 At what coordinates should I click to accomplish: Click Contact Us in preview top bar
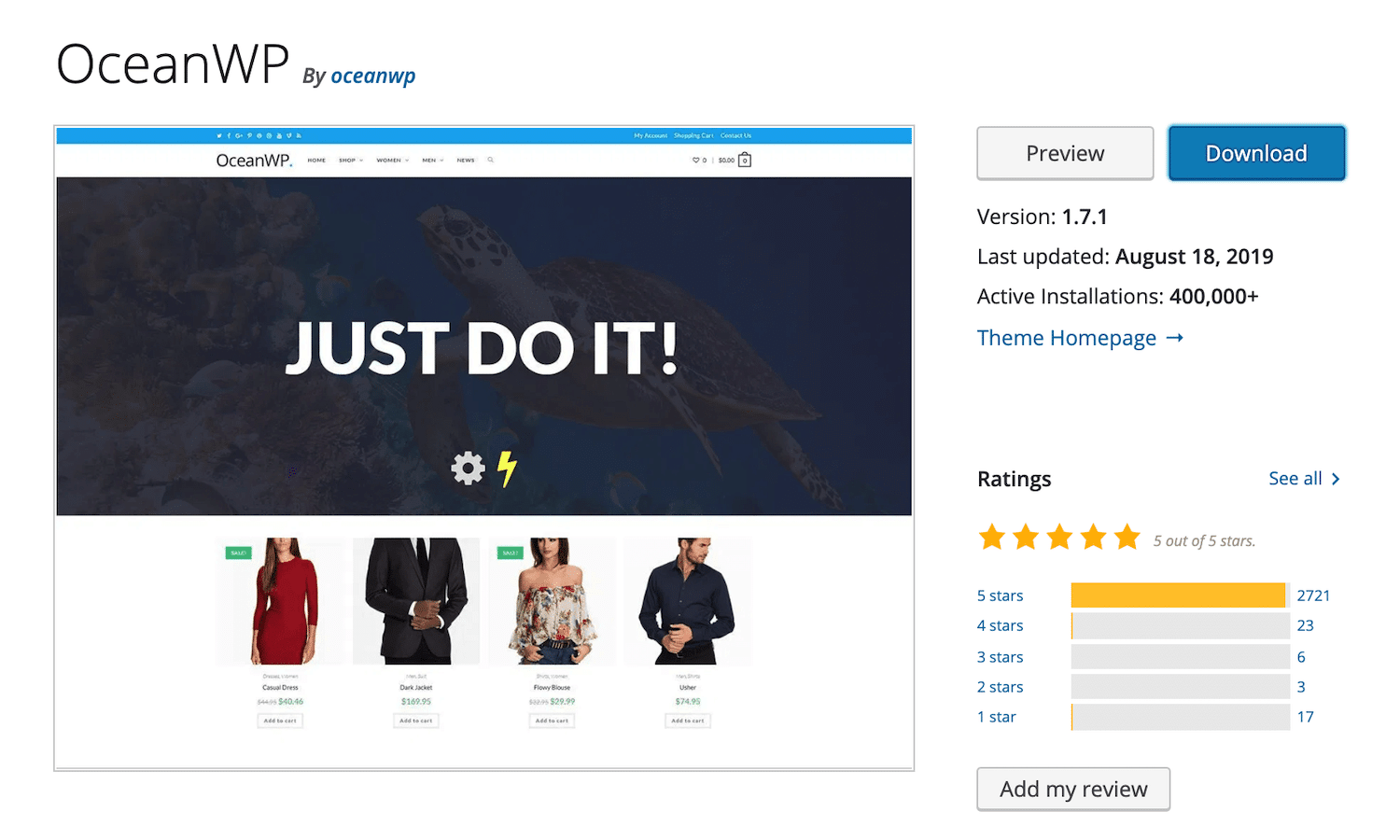[735, 135]
